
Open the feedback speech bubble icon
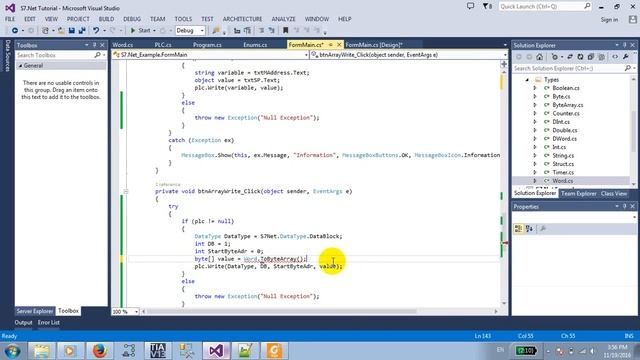pyautogui.click(x=471, y=6)
